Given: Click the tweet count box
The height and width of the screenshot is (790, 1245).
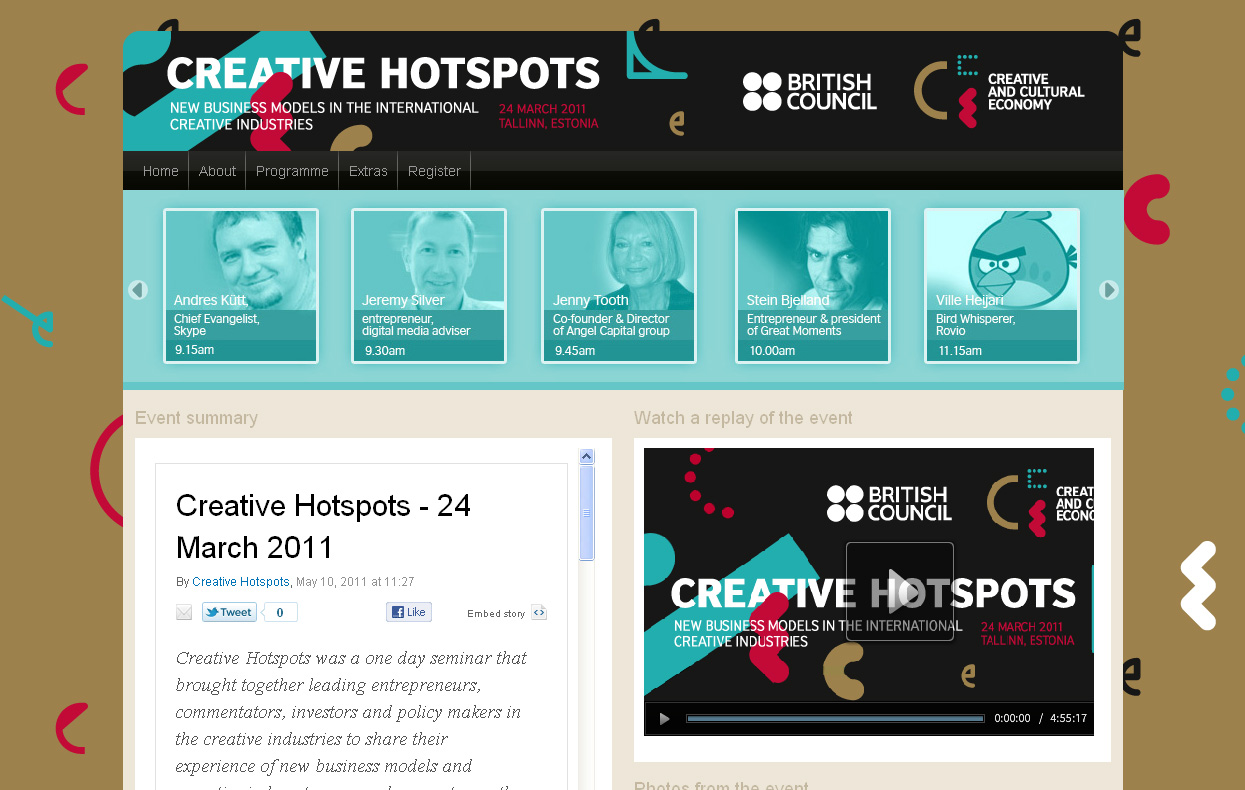Looking at the screenshot, I should click(x=280, y=612).
